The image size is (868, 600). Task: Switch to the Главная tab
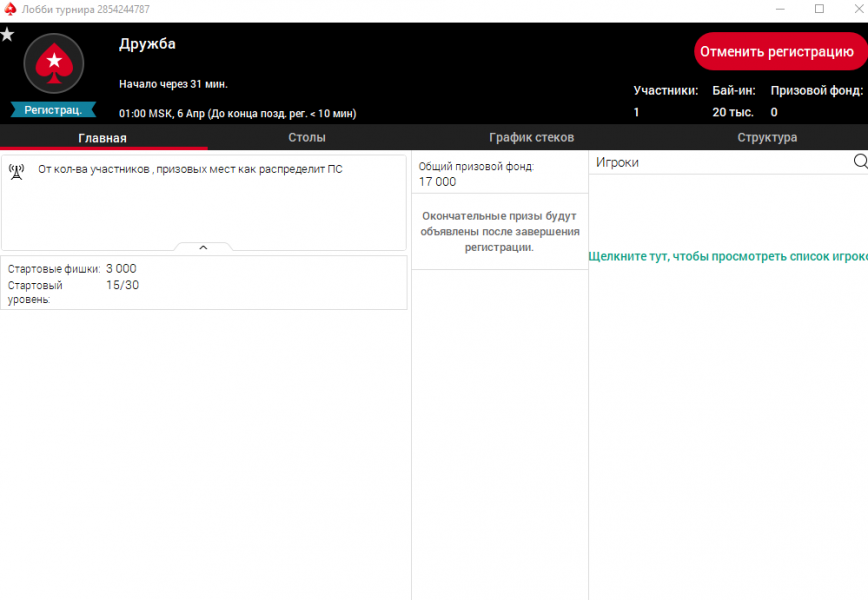point(102,138)
